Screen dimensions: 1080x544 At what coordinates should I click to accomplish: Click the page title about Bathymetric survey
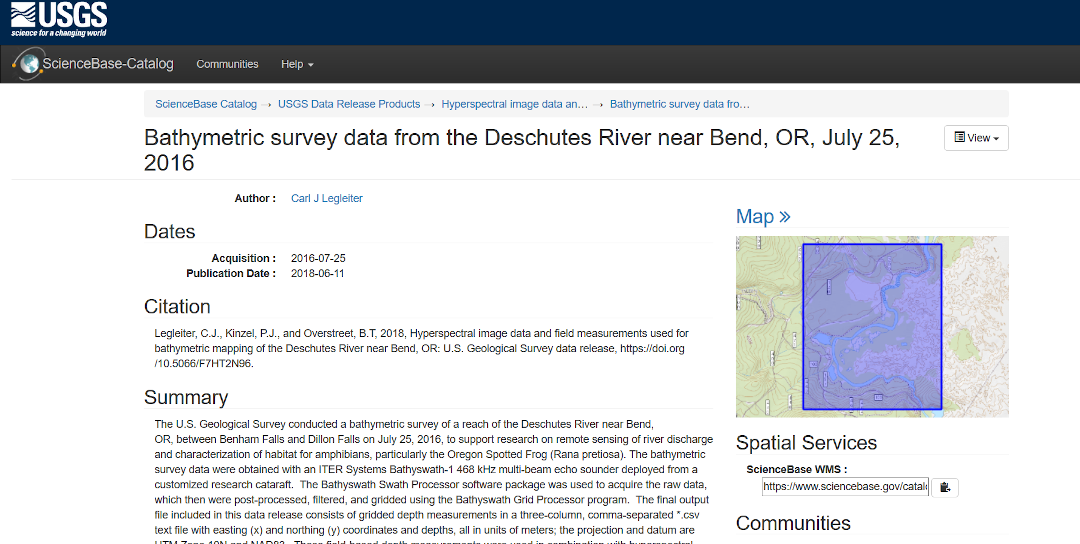pos(522,150)
